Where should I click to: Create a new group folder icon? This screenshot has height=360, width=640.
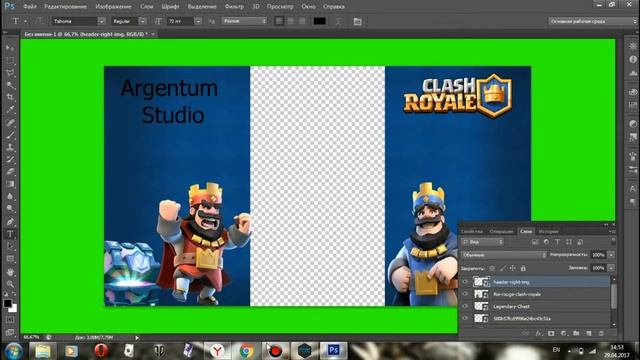click(576, 333)
